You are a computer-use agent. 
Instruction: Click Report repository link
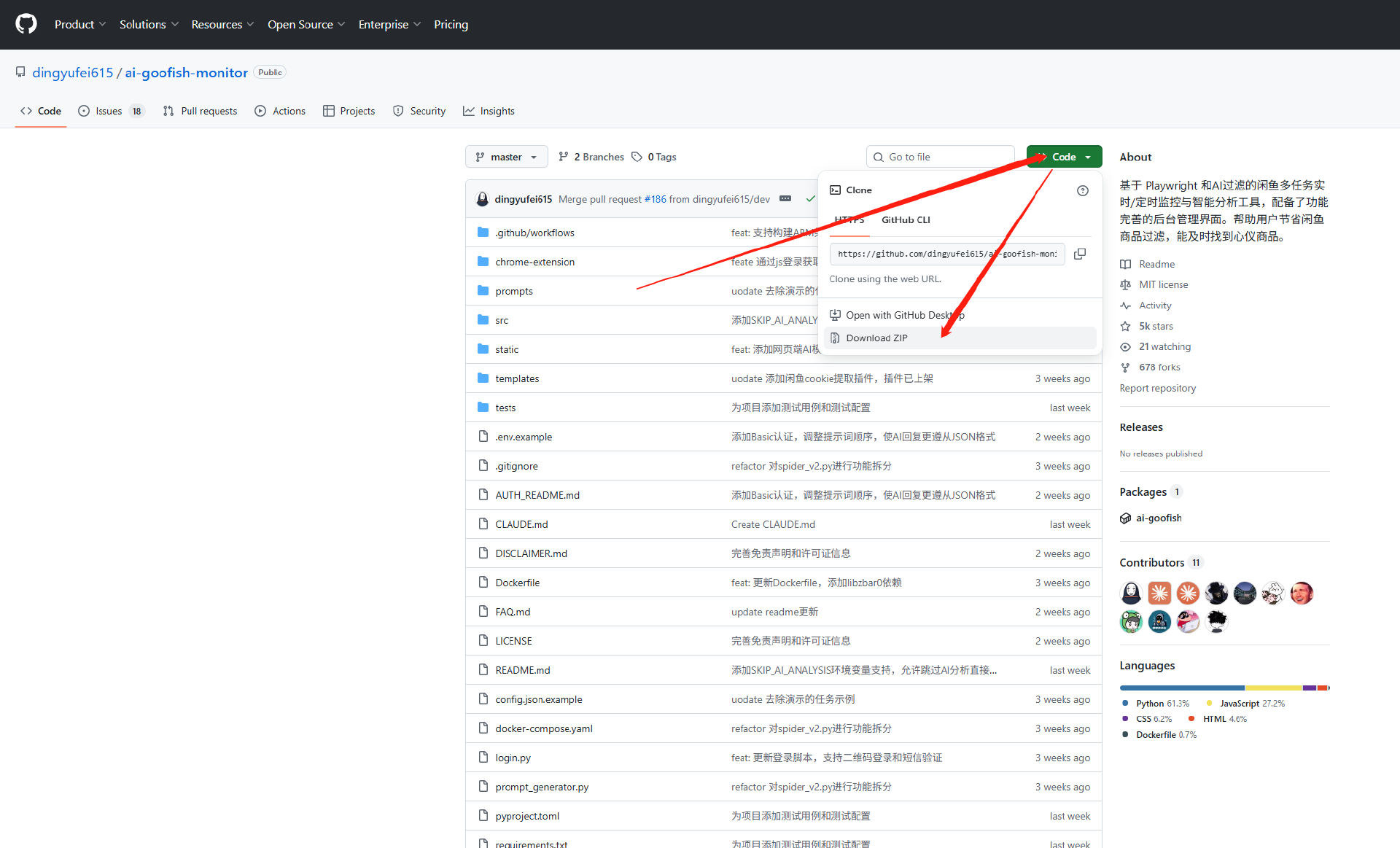pyautogui.click(x=1158, y=389)
